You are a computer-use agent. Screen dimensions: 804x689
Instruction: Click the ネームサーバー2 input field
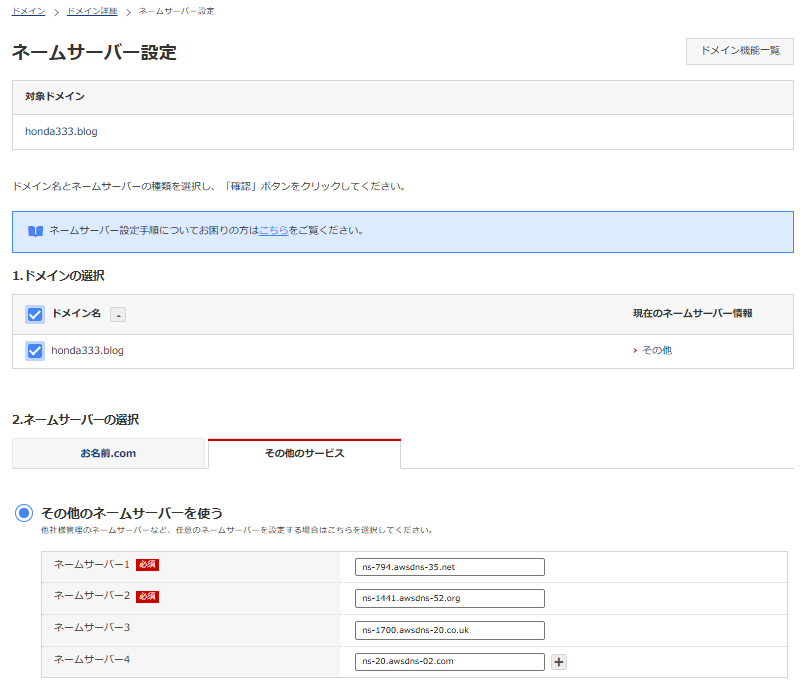coord(450,598)
